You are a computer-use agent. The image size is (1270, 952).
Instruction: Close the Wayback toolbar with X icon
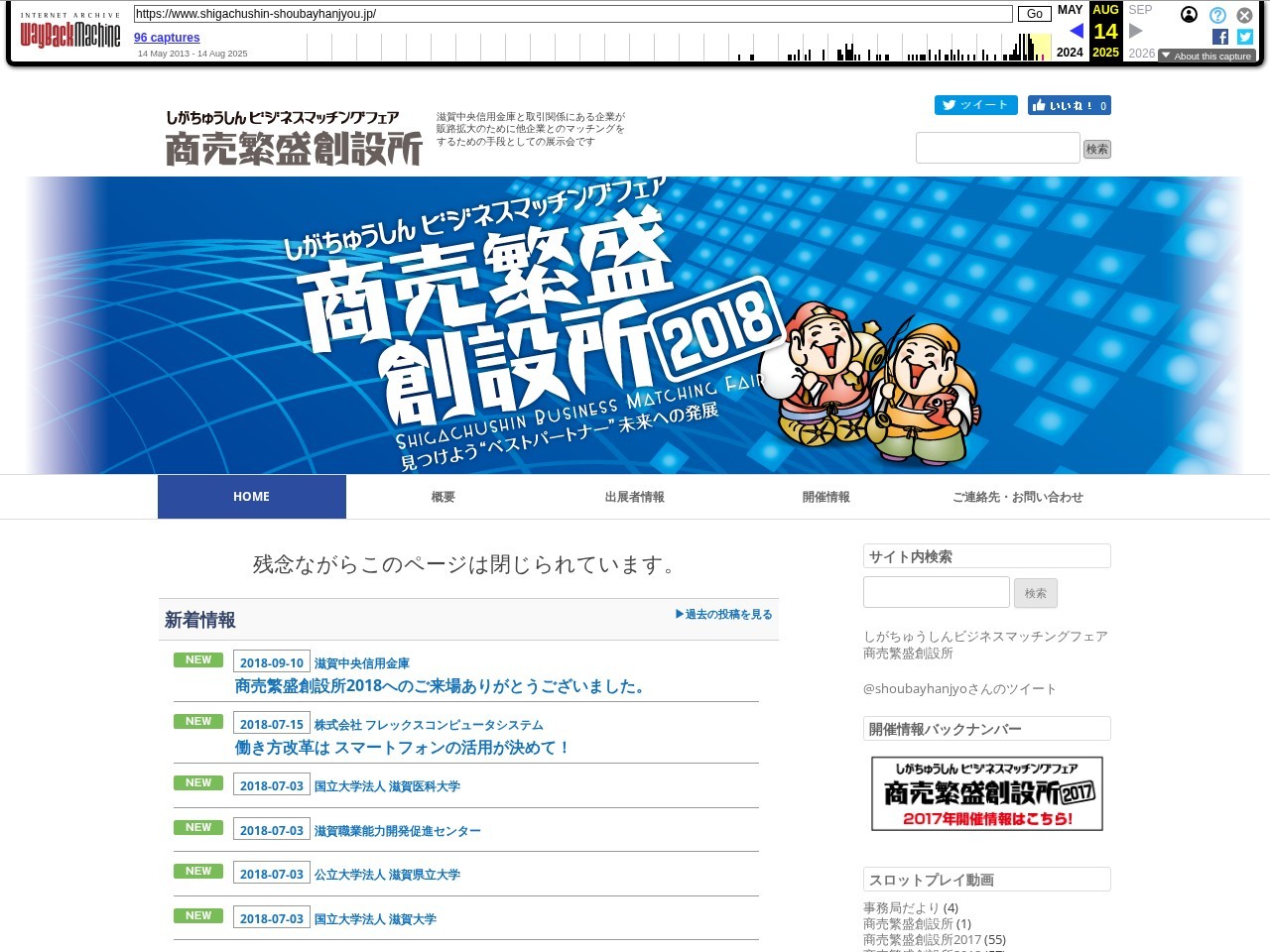1244,15
